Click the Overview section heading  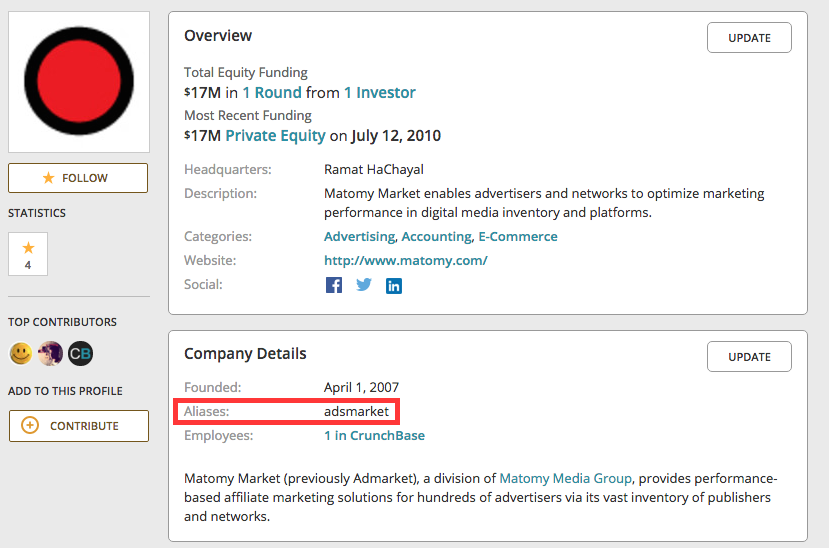click(218, 35)
